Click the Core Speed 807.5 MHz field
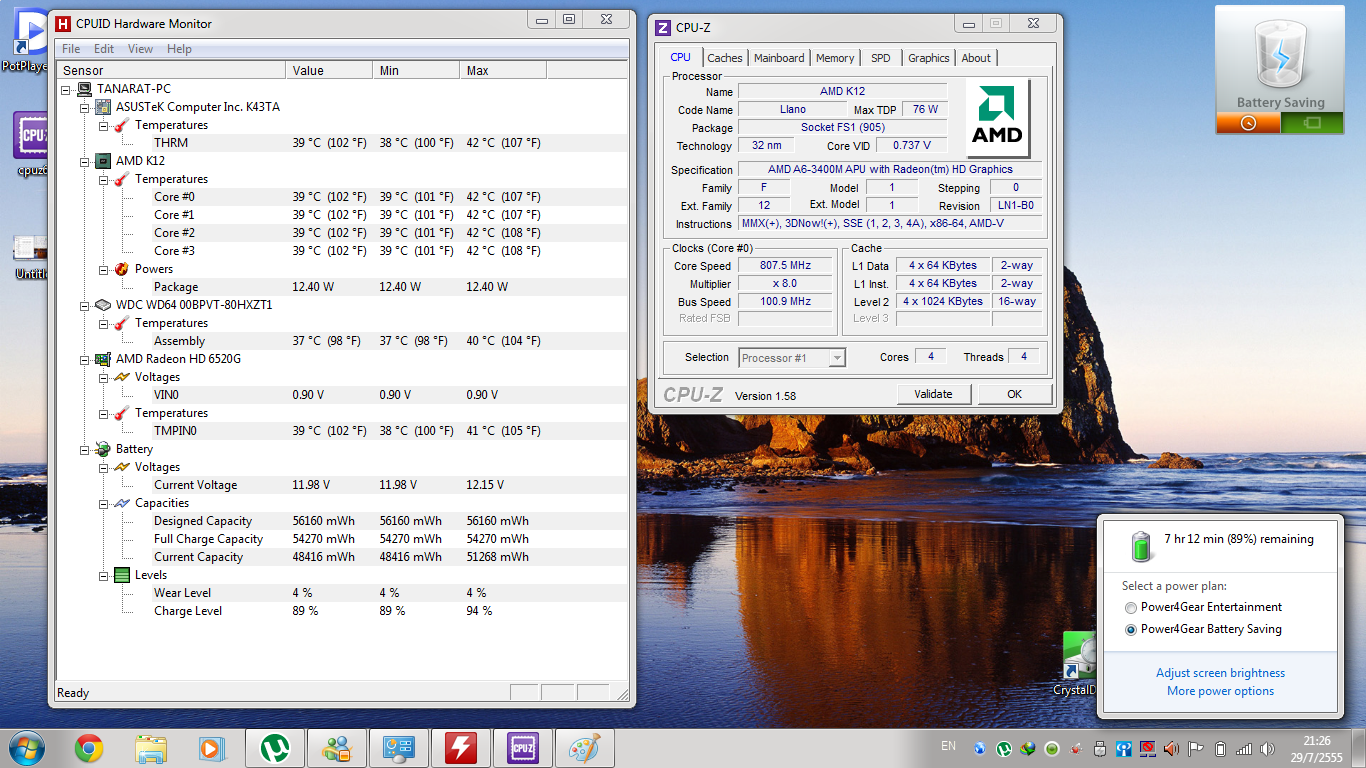 tap(784, 266)
